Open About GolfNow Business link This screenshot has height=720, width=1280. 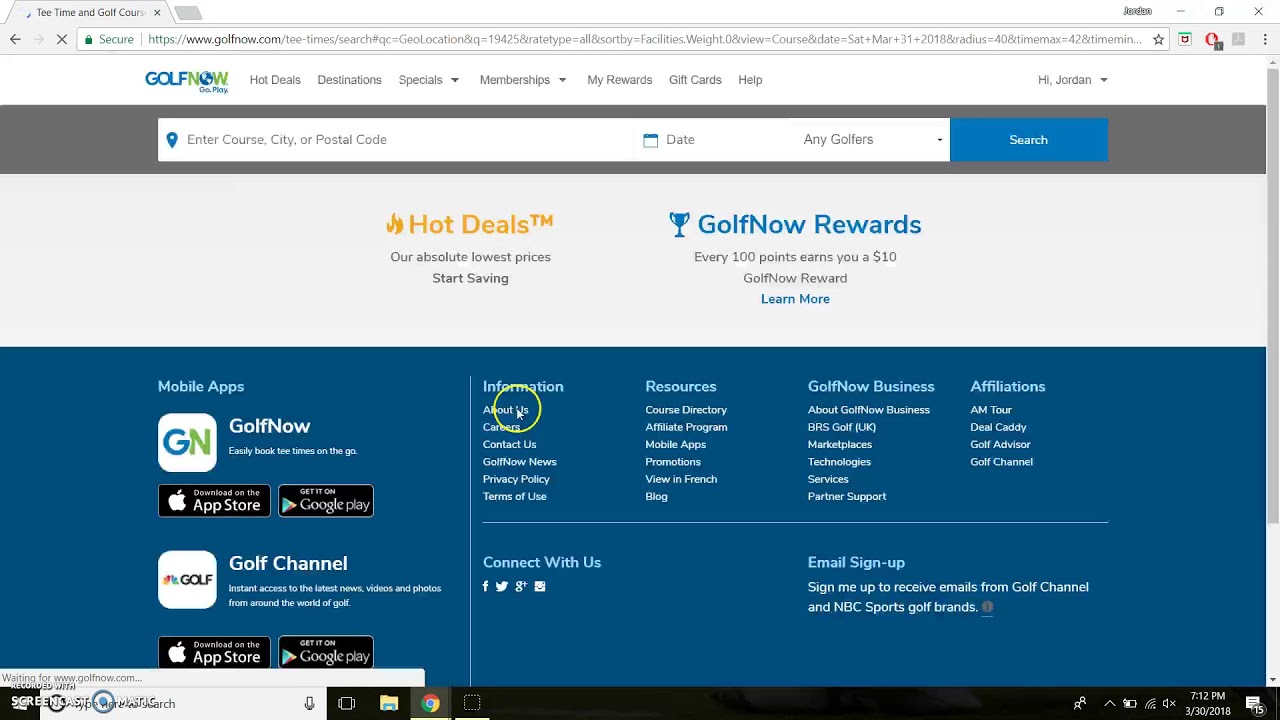click(x=868, y=410)
